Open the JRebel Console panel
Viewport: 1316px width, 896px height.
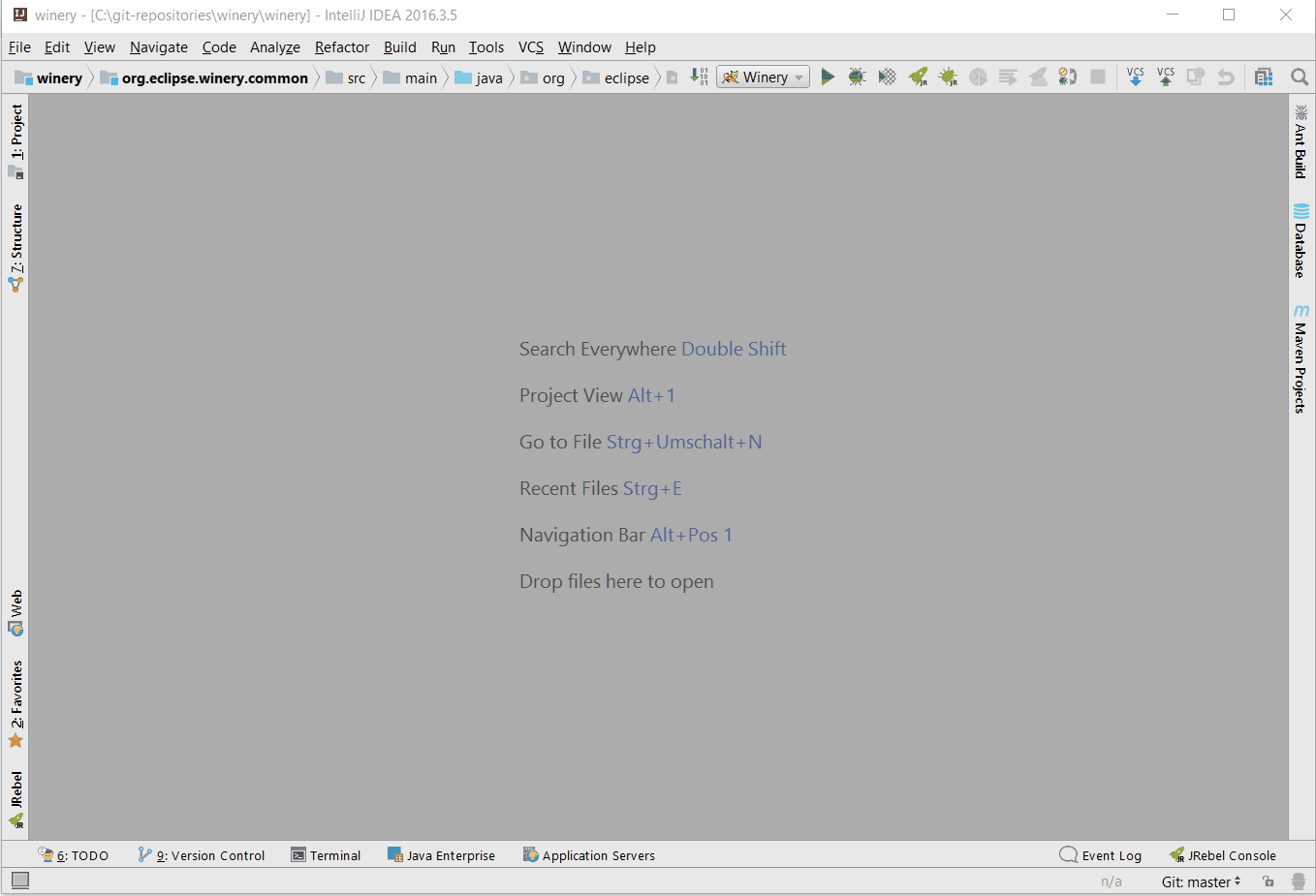1223,855
